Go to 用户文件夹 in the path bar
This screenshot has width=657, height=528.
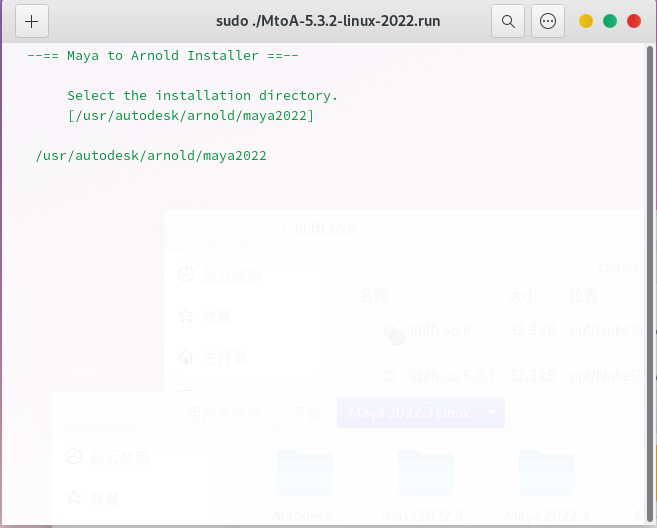[x=224, y=412]
